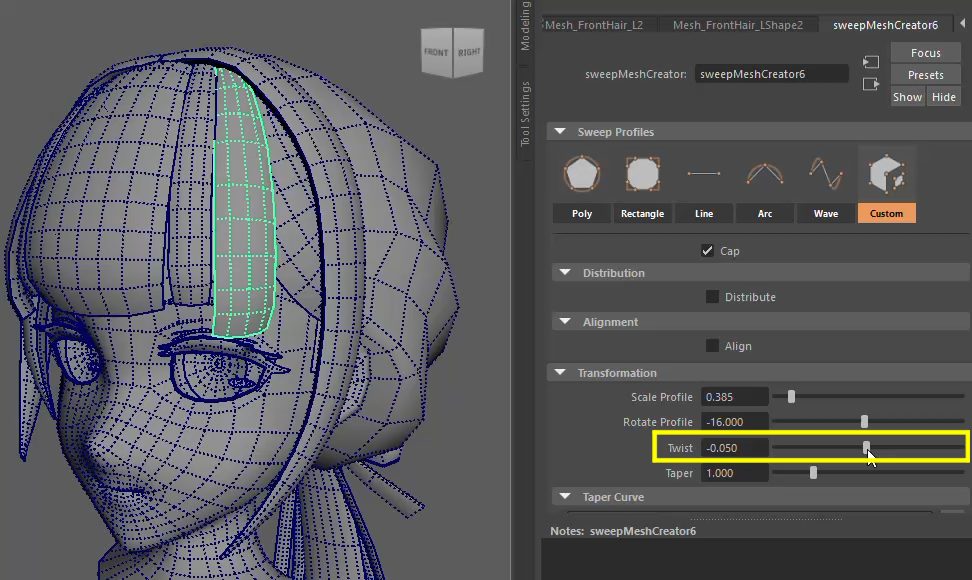Uncheck the Cap checkbox
The width and height of the screenshot is (972, 580).
708,251
